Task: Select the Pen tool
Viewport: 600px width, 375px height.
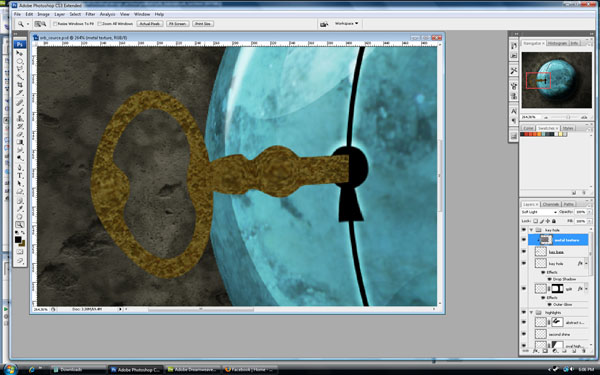Action: click(20, 167)
